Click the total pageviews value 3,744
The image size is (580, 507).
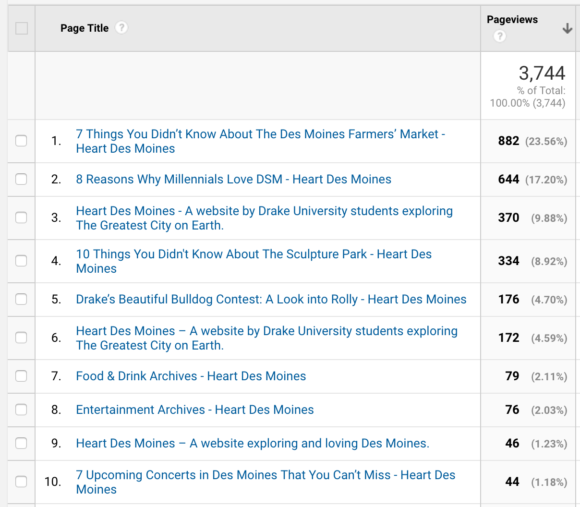[x=542, y=73]
